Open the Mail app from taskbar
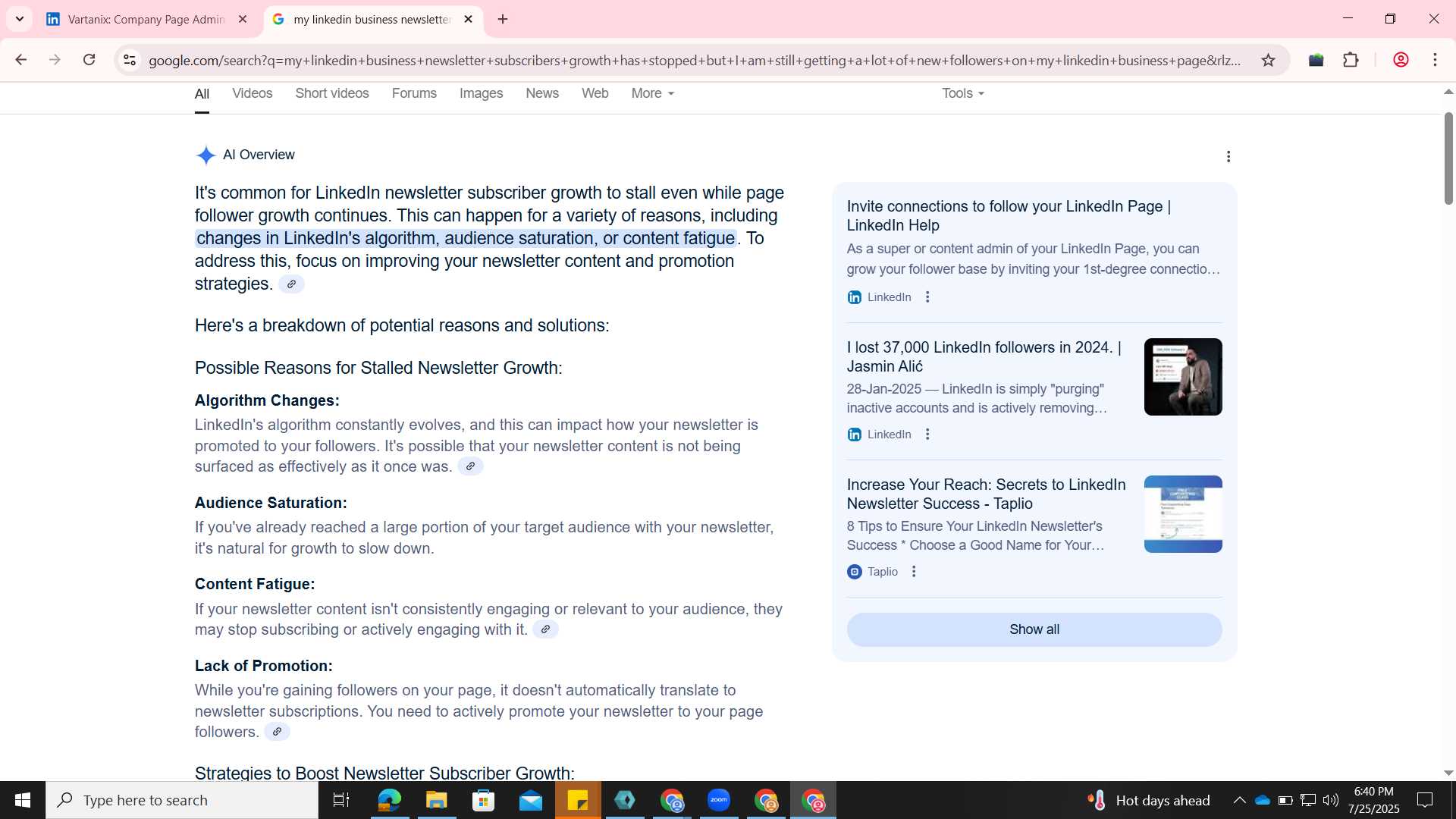 [x=530, y=800]
